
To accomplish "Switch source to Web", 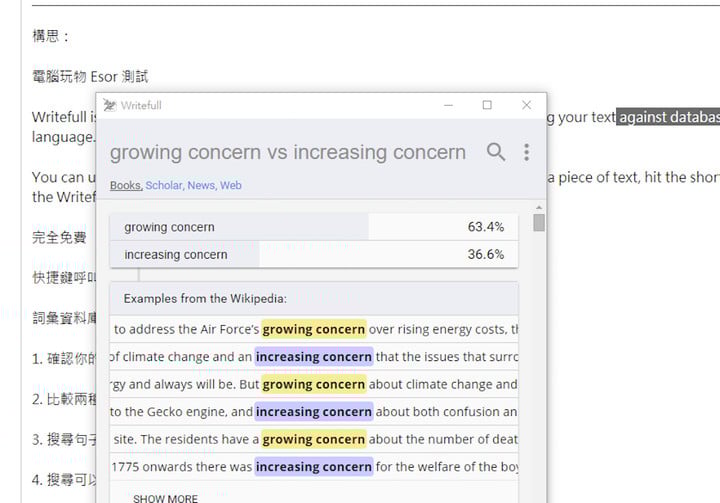I will [x=231, y=186].
